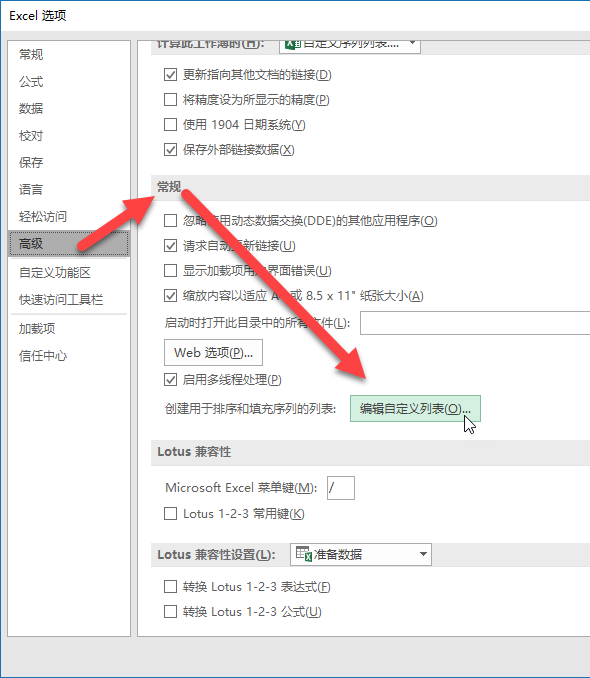Expand the Lotus 兼容性设置 sheet dropdown
The image size is (590, 678).
point(361,554)
